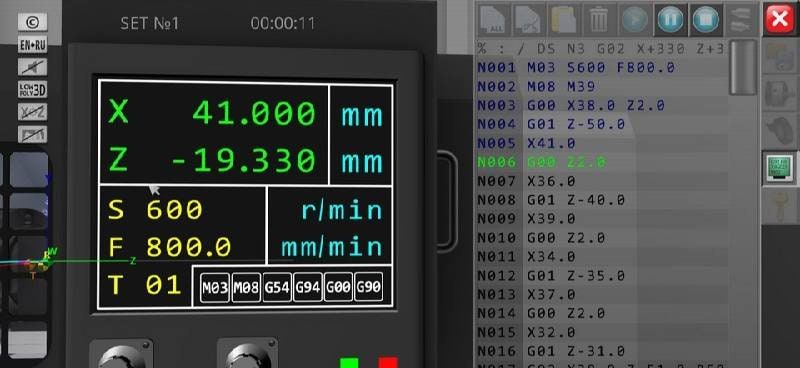
Task: Select program line N004 G01 Z-50.0
Action: 602,125
